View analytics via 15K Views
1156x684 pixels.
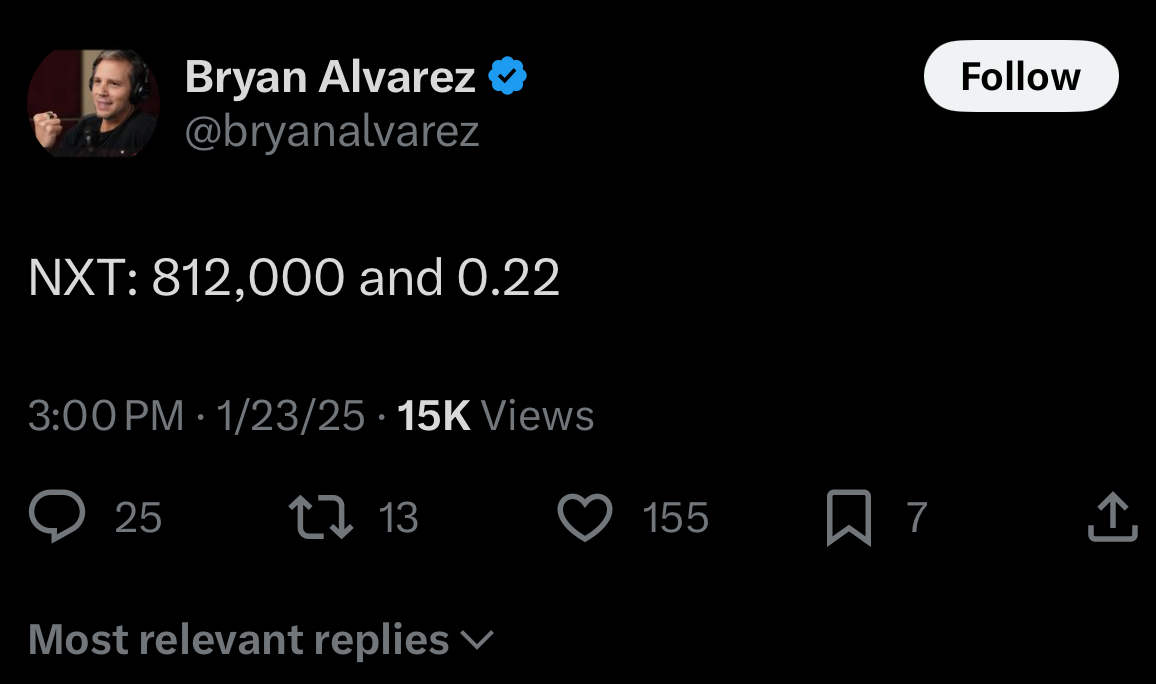(495, 416)
